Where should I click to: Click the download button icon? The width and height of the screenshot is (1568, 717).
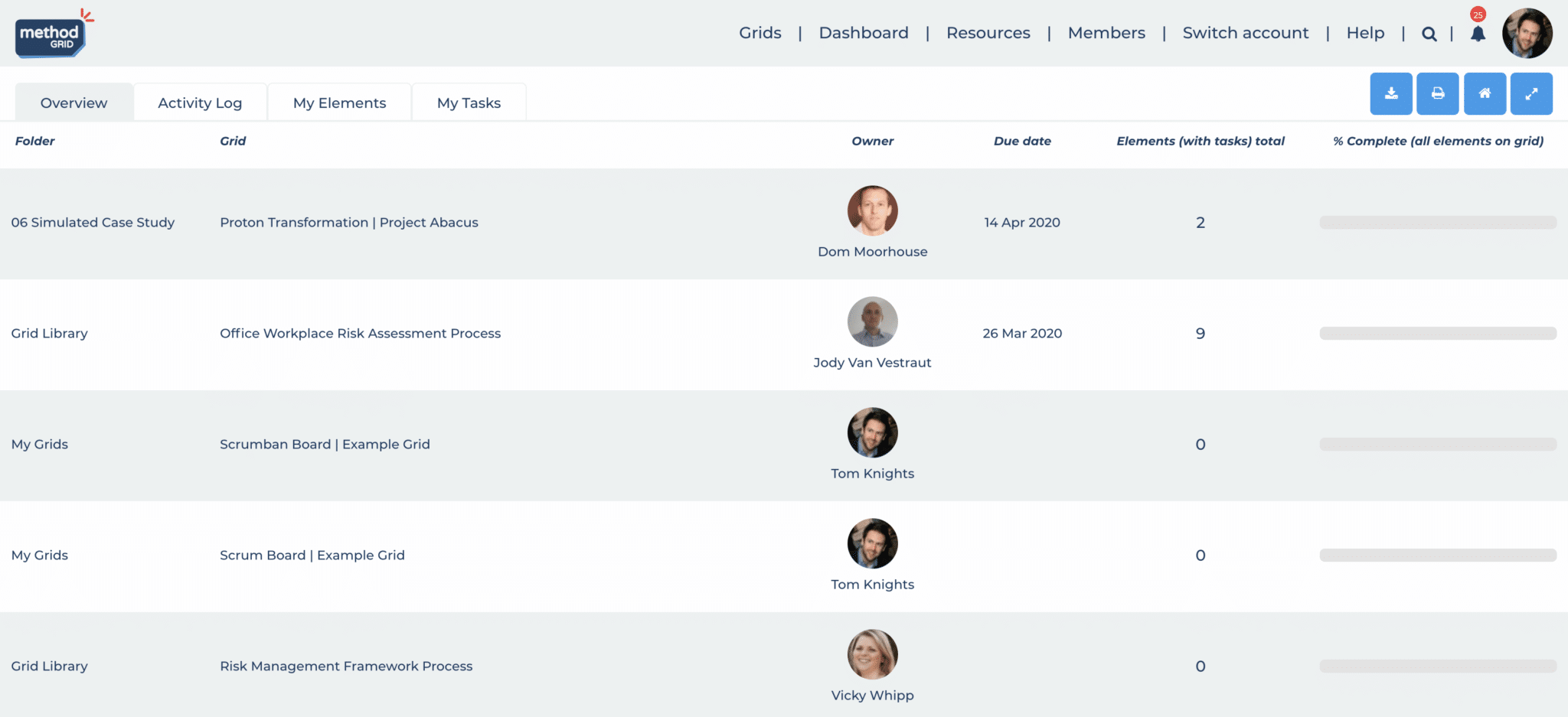[x=1391, y=93]
